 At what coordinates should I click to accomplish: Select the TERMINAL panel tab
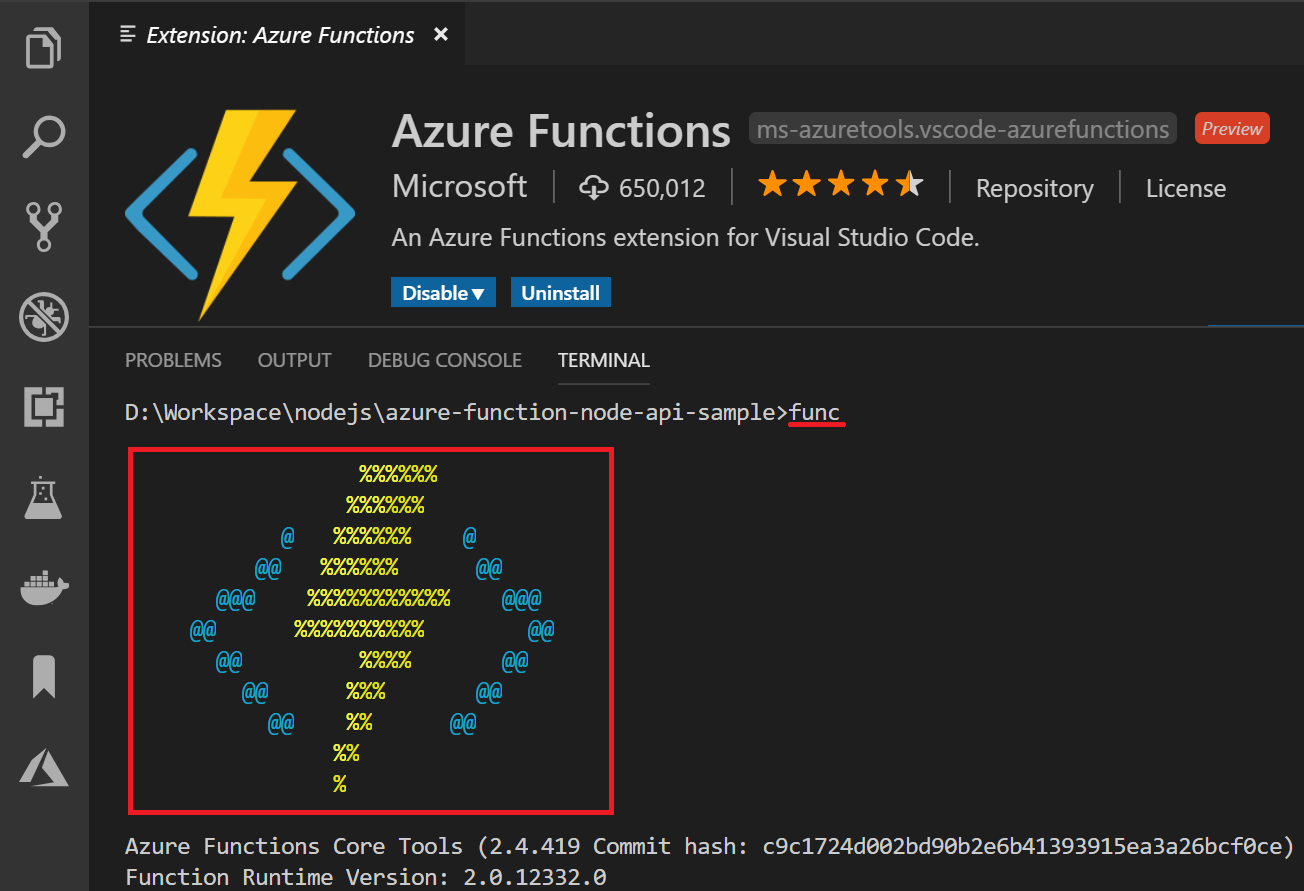point(604,360)
